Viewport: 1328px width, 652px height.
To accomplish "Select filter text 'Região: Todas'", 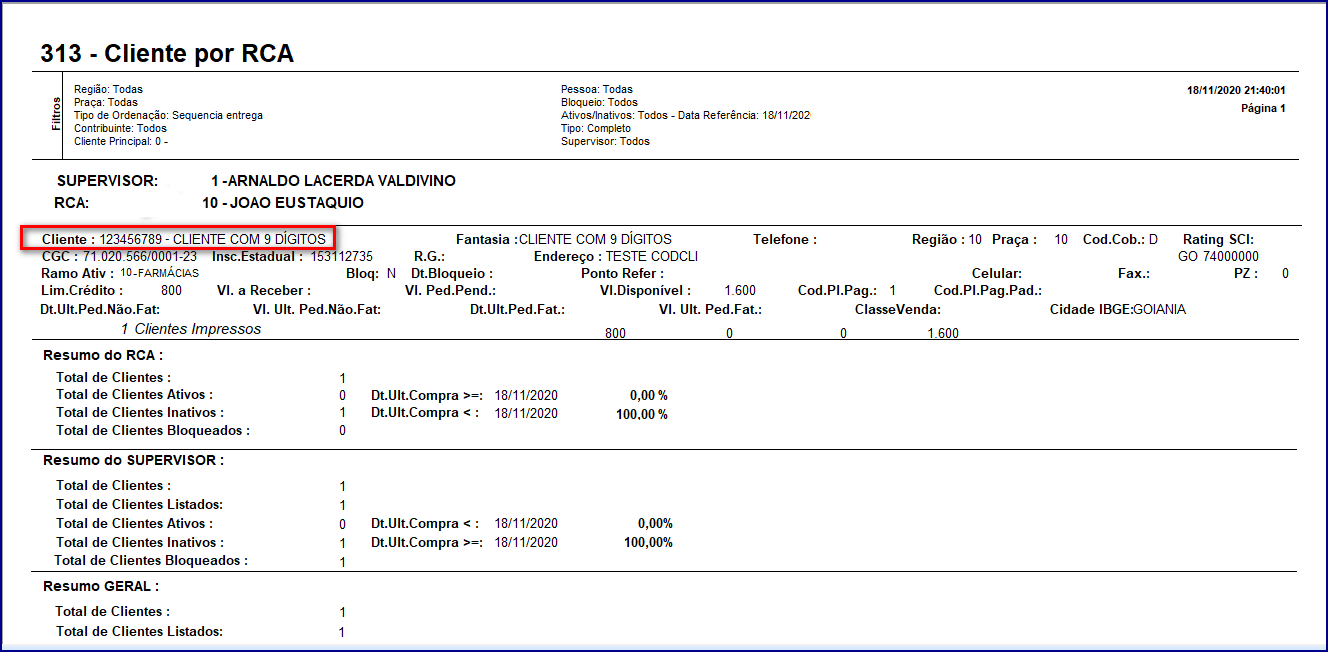I will [x=109, y=90].
